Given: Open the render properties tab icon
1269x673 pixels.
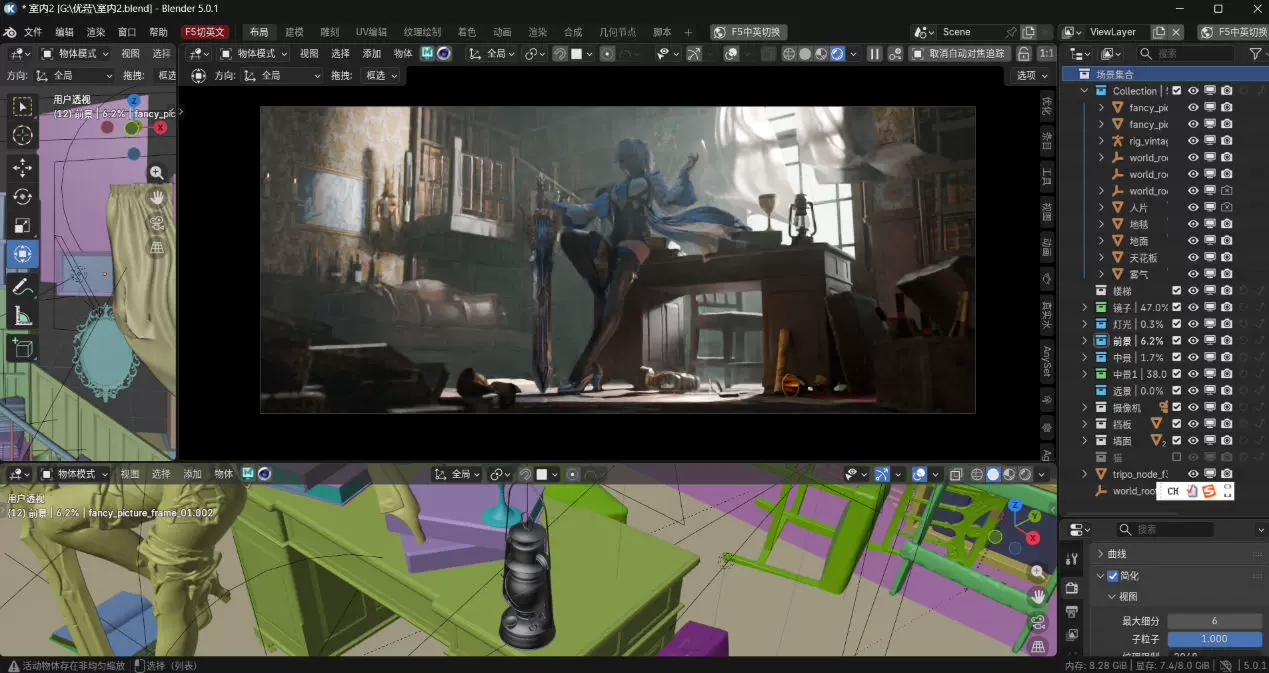Looking at the screenshot, I should [1071, 587].
